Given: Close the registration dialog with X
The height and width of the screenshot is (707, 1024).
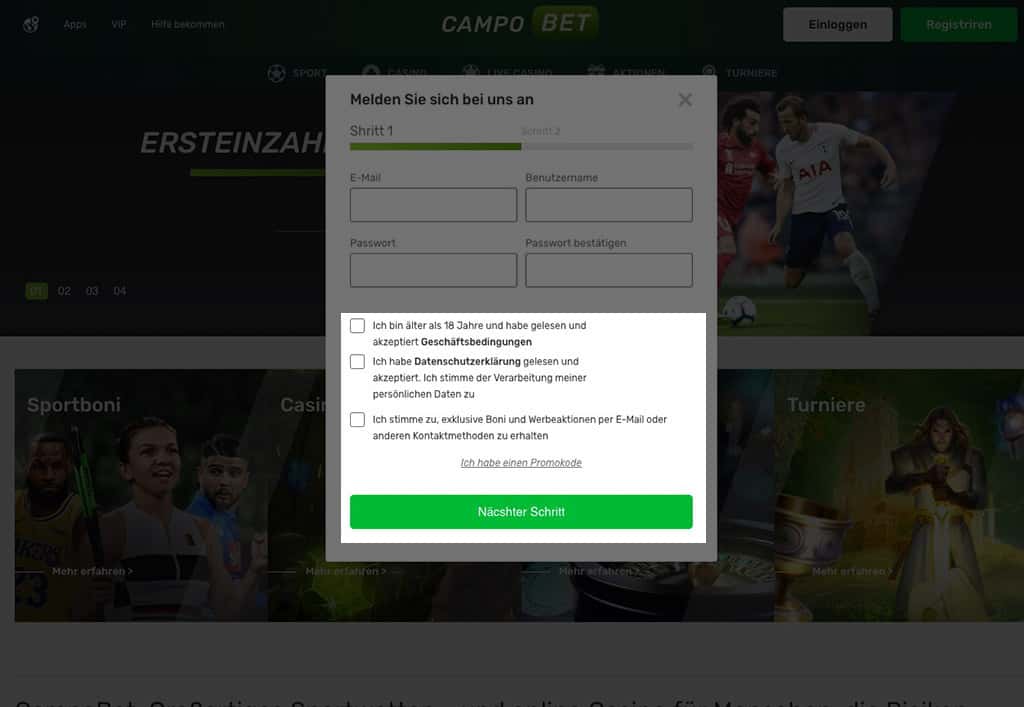Looking at the screenshot, I should 685,100.
